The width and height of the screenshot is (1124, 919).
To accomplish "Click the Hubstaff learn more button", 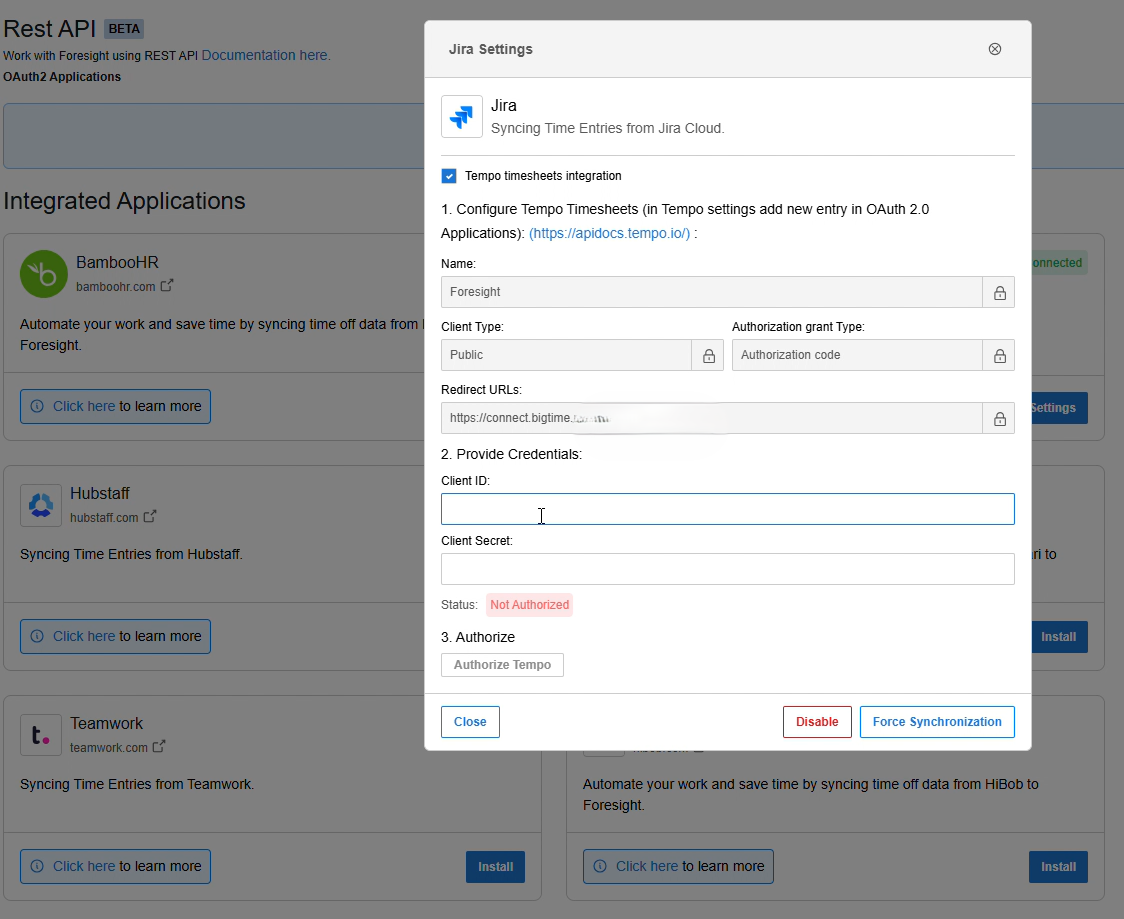I will click(115, 637).
